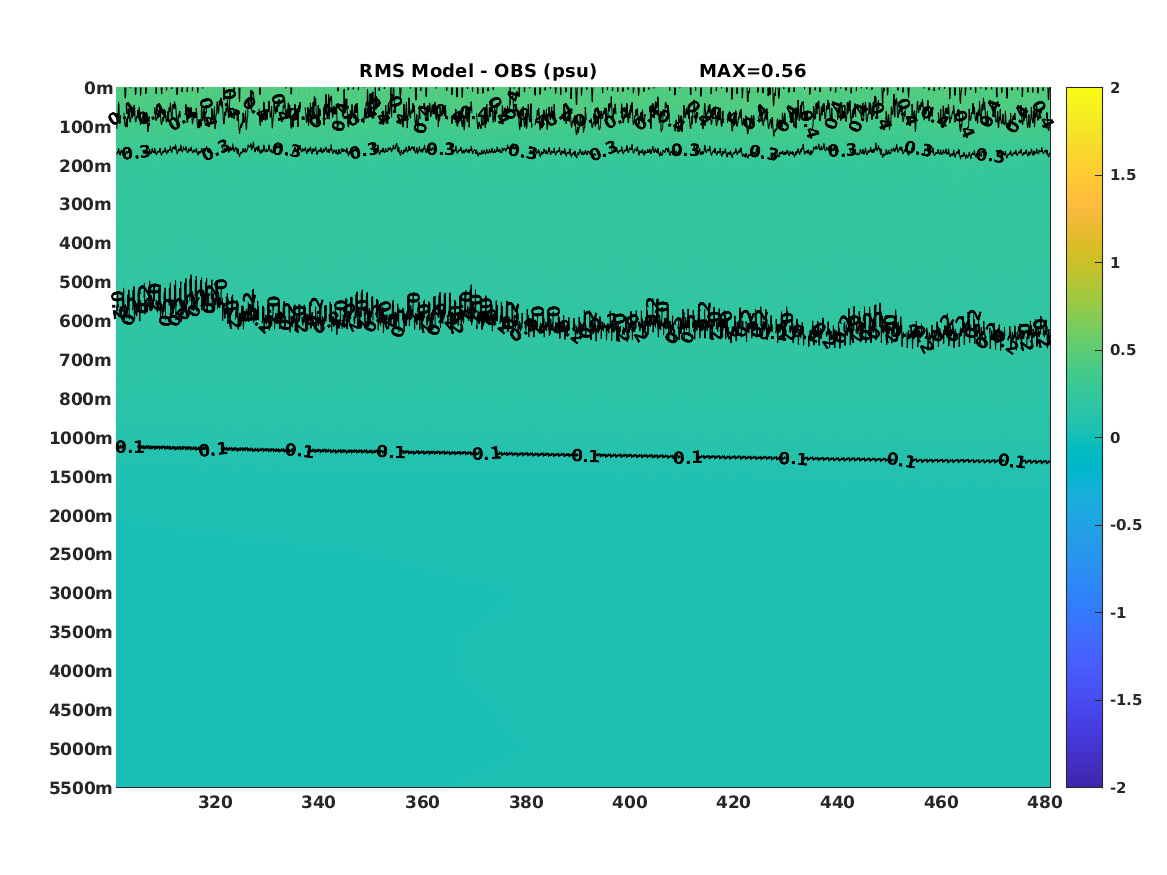Select the "3000m" depth tick label

tap(81, 593)
